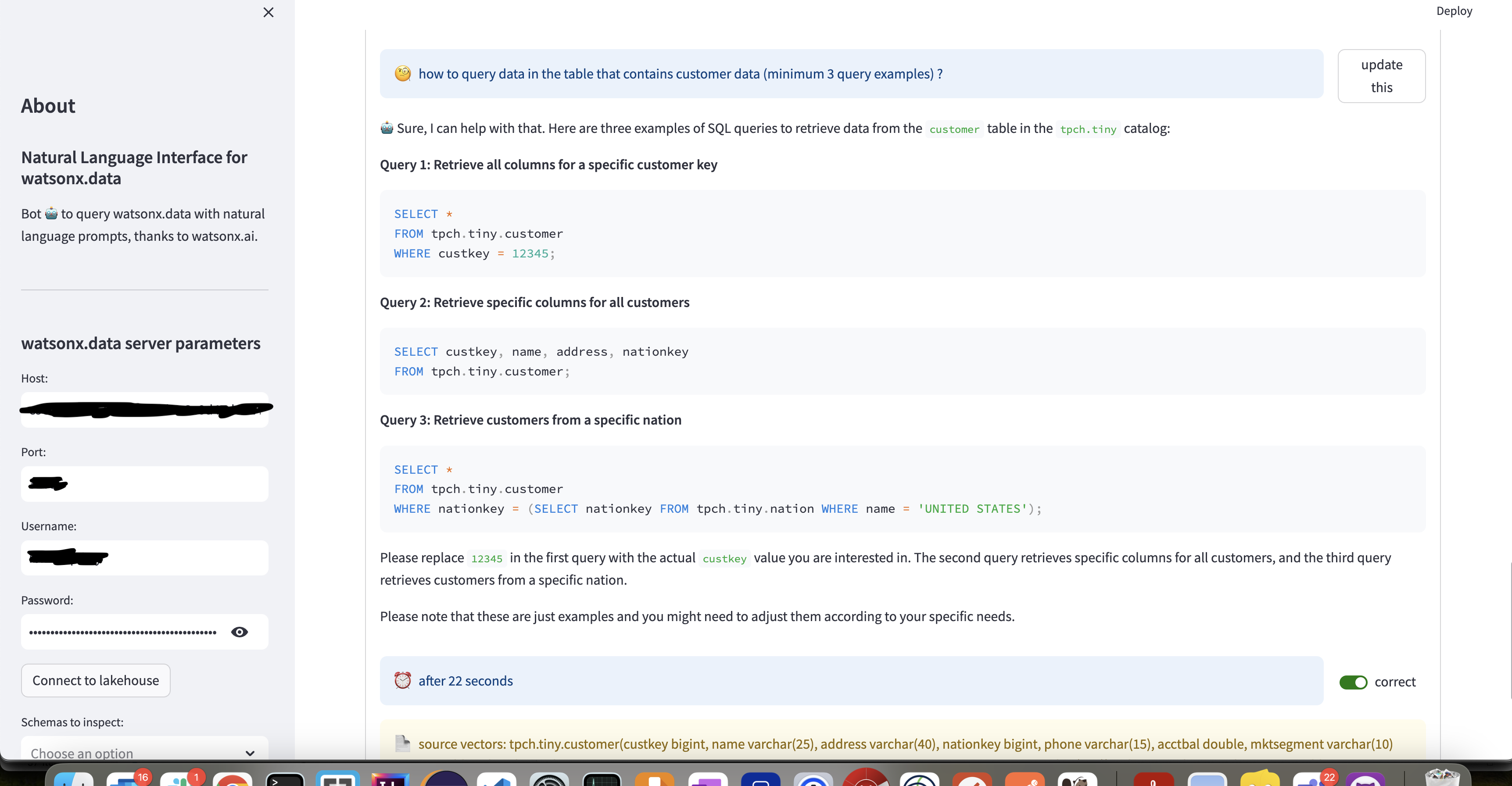
Task: Show the password using the eye icon
Action: [240, 632]
